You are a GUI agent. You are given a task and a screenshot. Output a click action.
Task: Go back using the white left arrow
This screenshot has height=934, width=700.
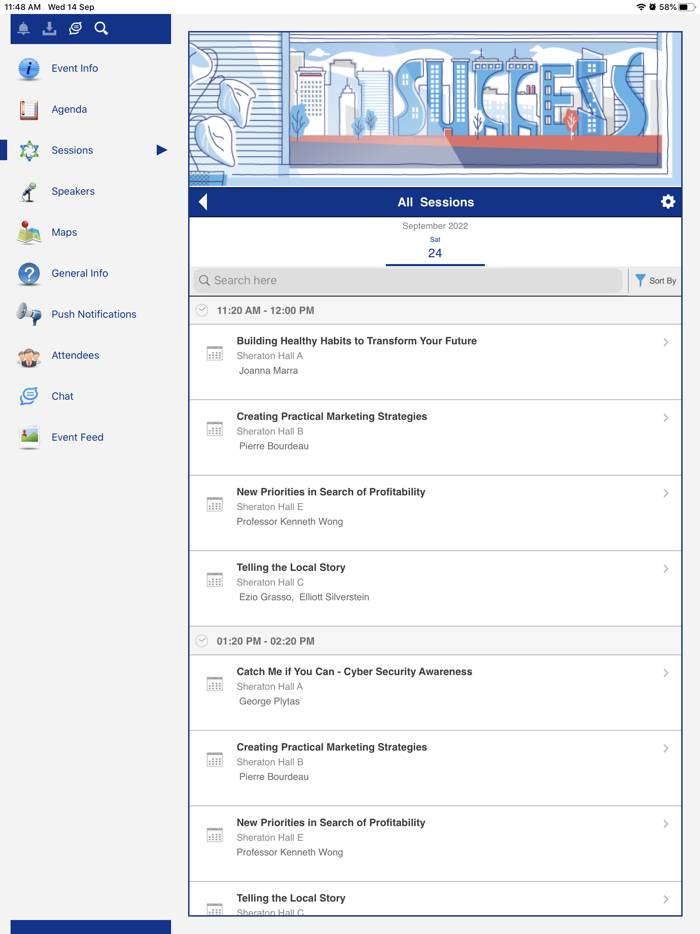203,202
